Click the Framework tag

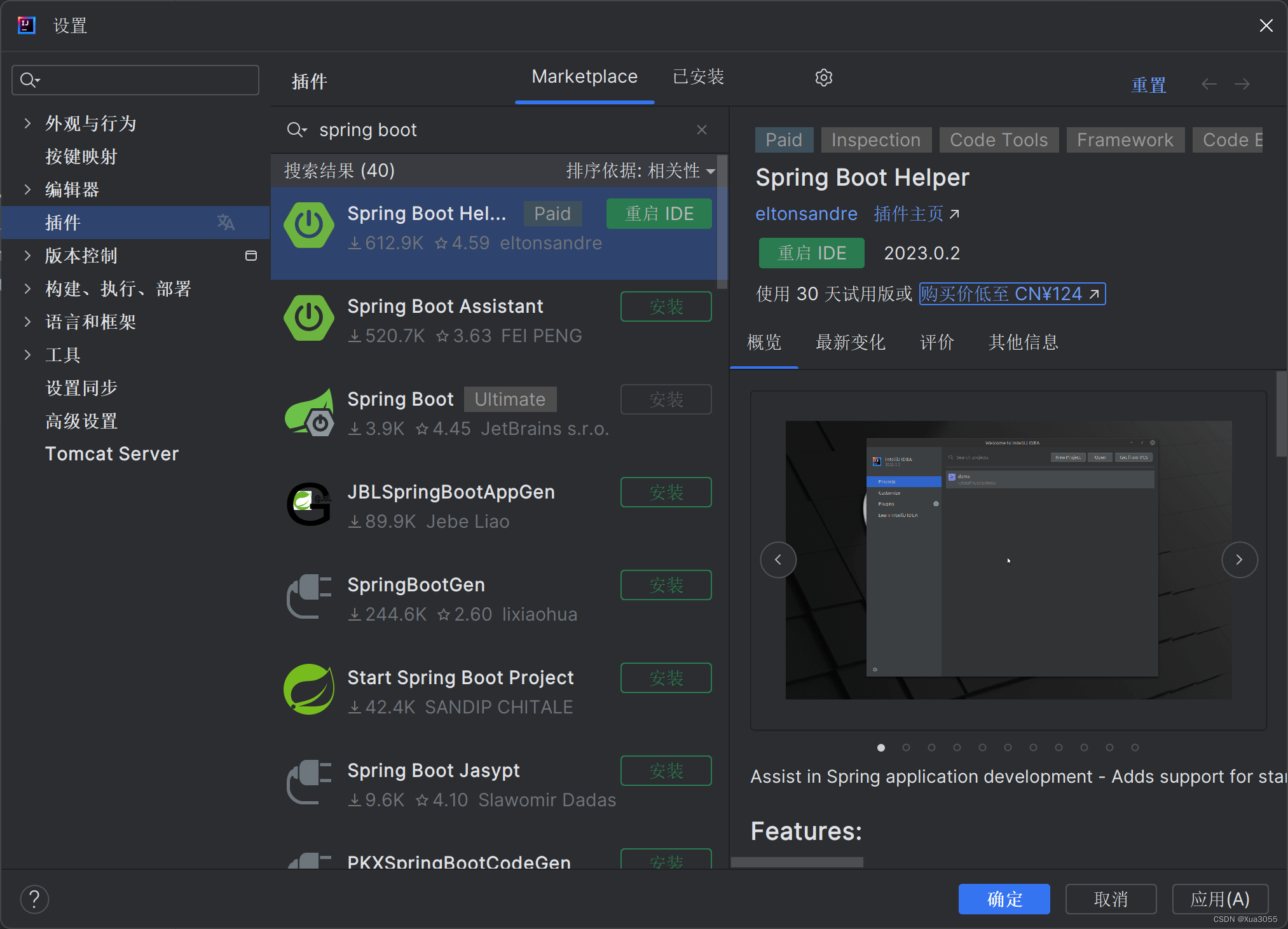(1125, 140)
